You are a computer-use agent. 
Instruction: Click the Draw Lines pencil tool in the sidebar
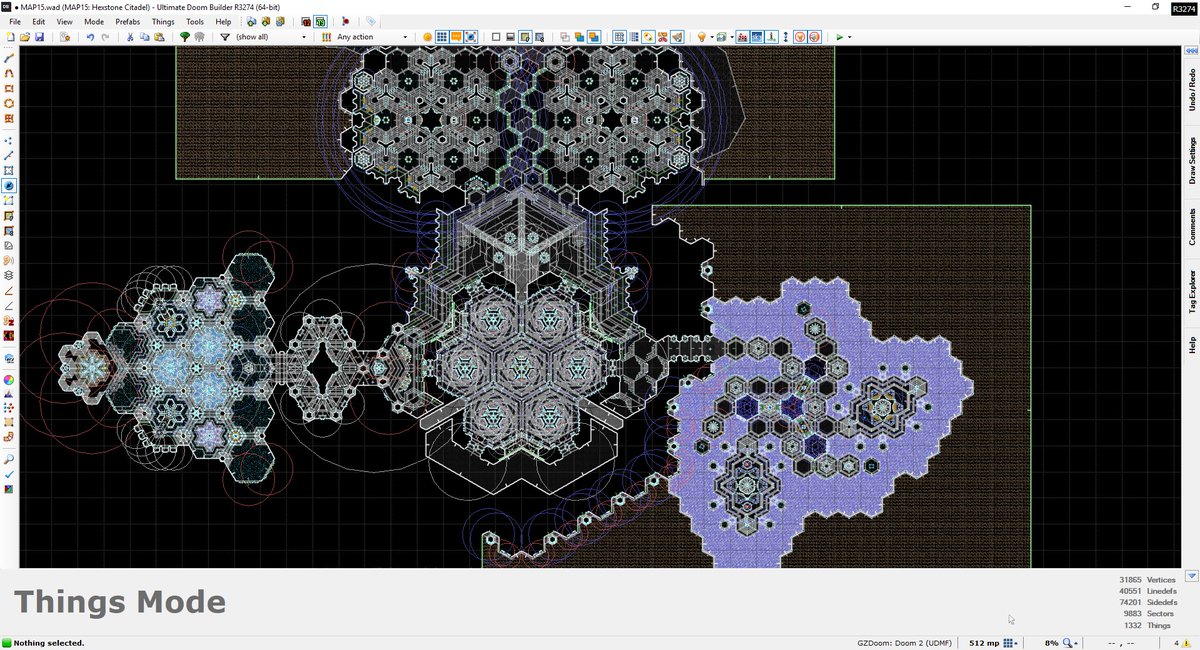coord(9,58)
